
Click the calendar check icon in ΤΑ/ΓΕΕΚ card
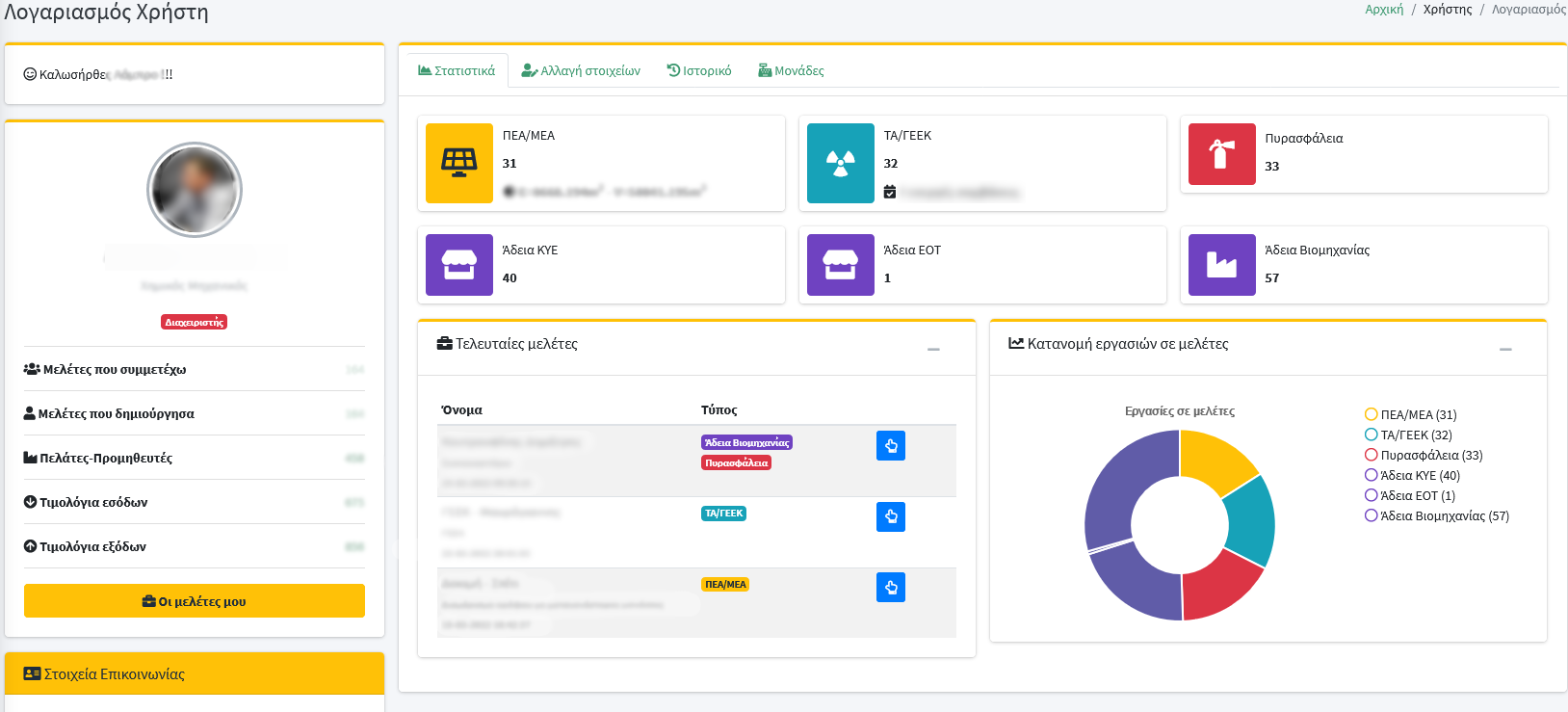(890, 192)
